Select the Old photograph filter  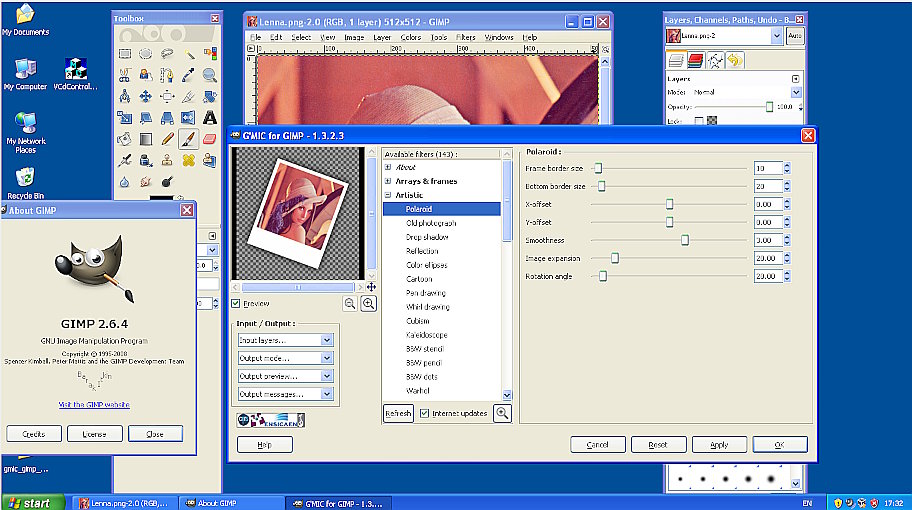pyautogui.click(x=431, y=223)
